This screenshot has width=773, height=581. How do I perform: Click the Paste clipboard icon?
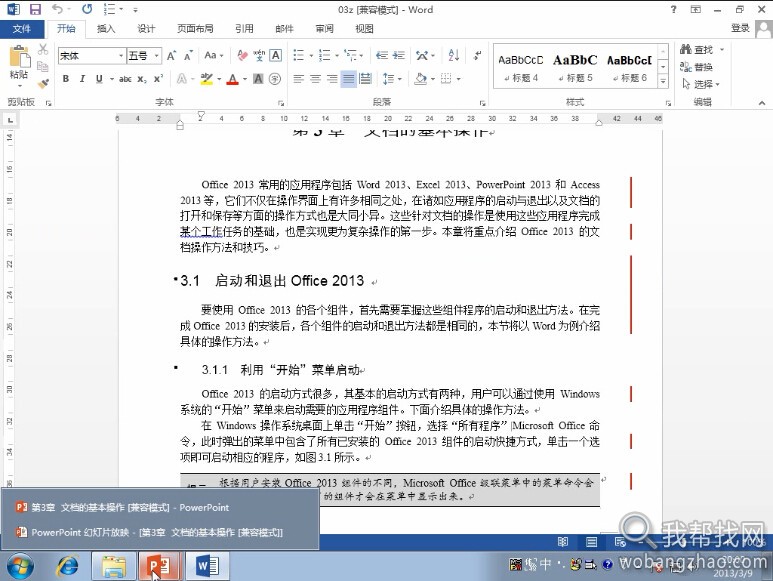19,56
